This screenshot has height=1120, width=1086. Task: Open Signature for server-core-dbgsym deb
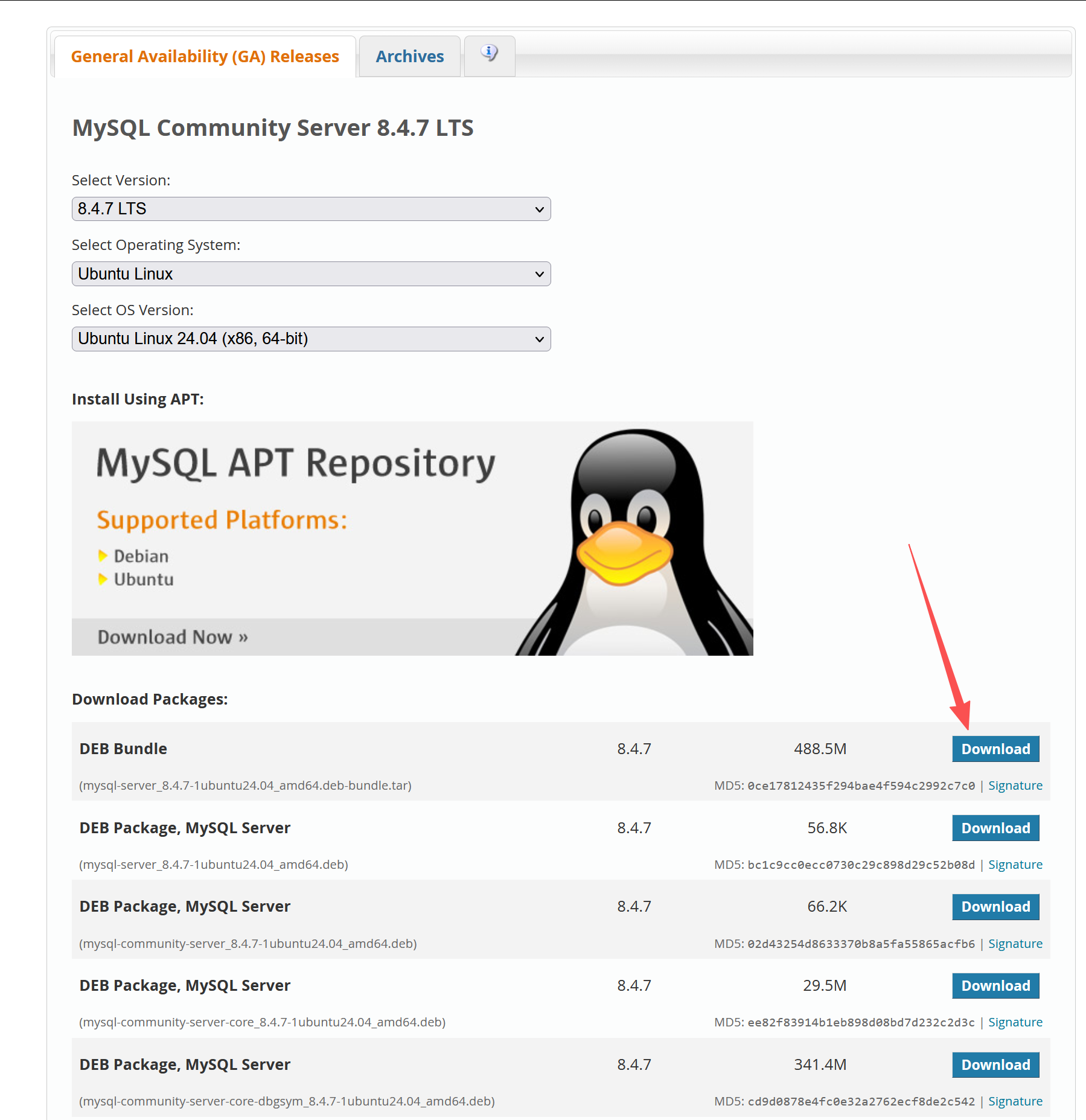(x=1015, y=1101)
